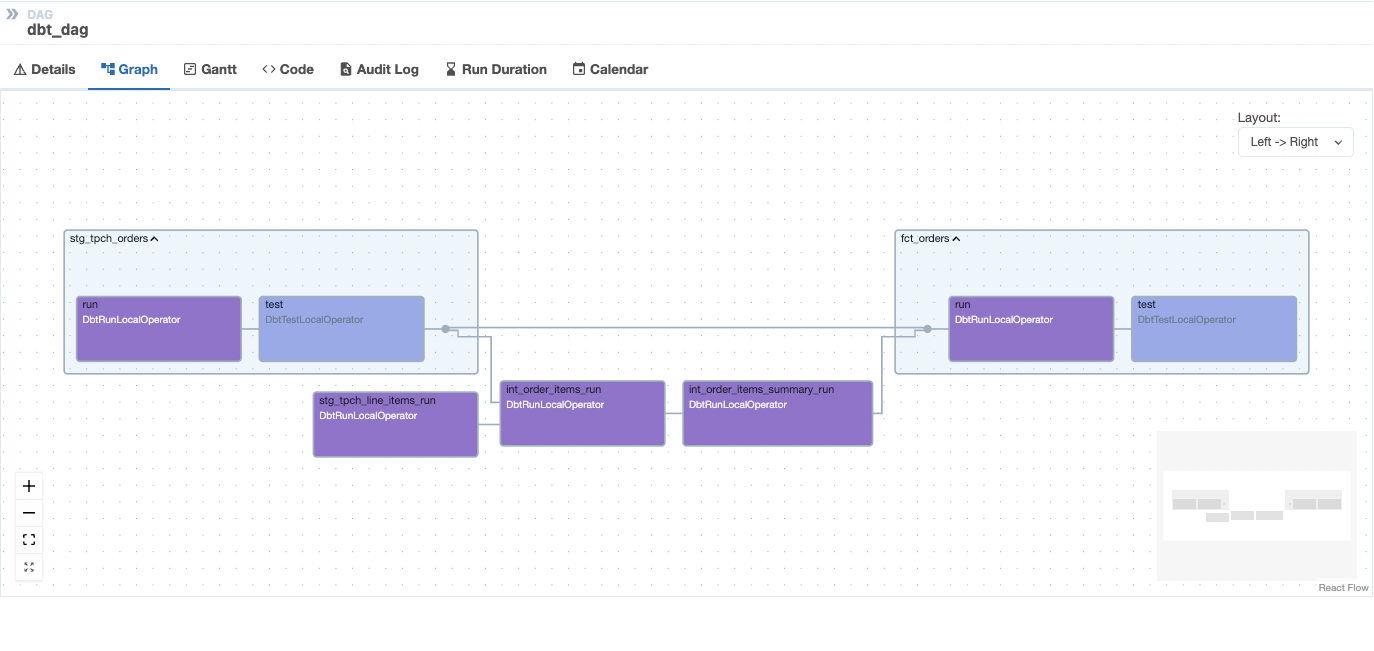Select the int_order_items_run task node
The width and height of the screenshot is (1374, 651).
tap(582, 413)
